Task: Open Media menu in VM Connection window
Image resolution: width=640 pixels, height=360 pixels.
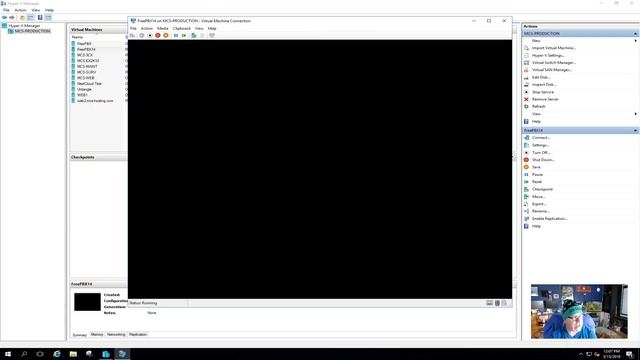Action: (x=162, y=29)
